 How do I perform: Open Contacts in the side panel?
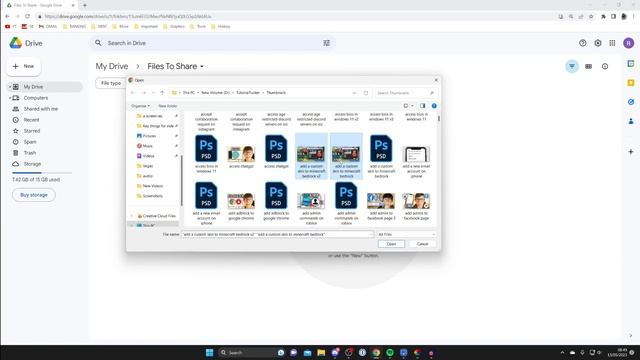tap(631, 121)
